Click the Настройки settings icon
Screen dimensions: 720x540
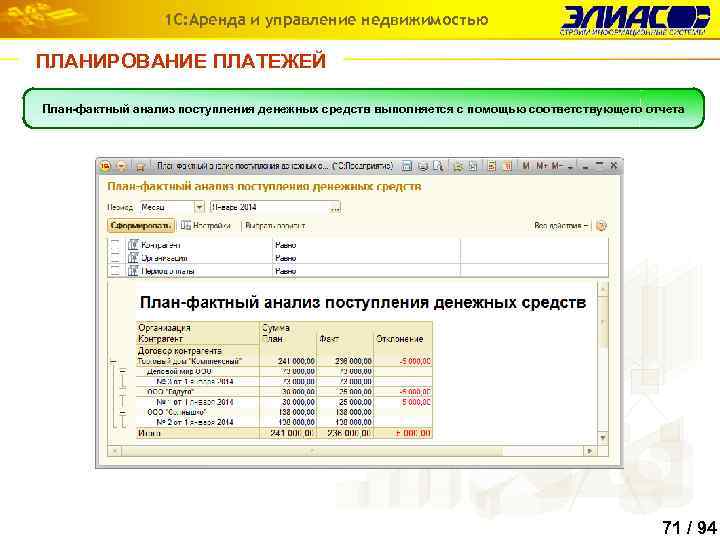pos(186,225)
